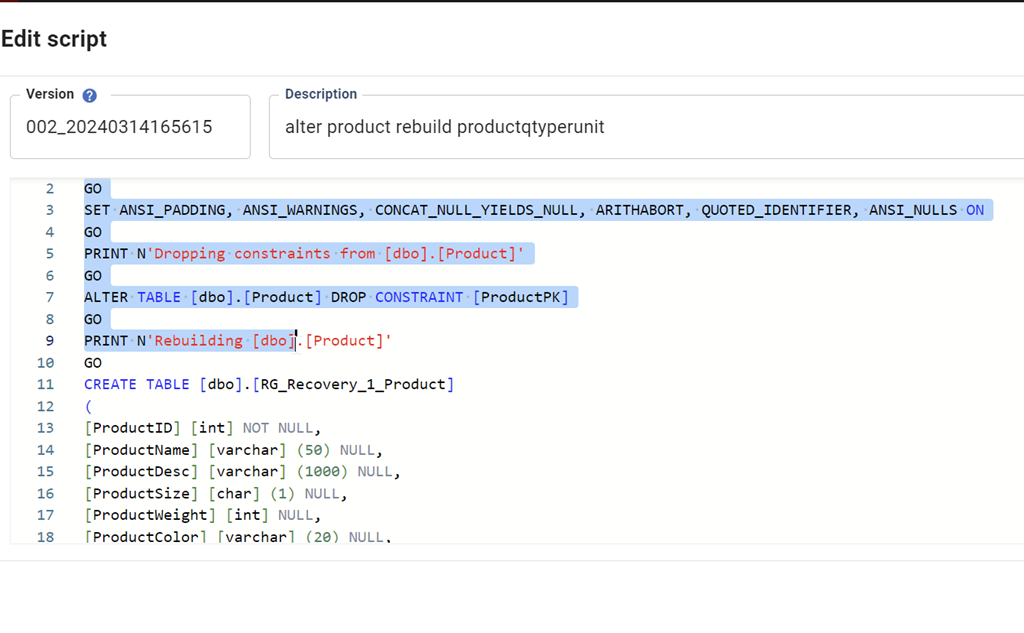Click the GO statement on line 10

(x=93, y=363)
